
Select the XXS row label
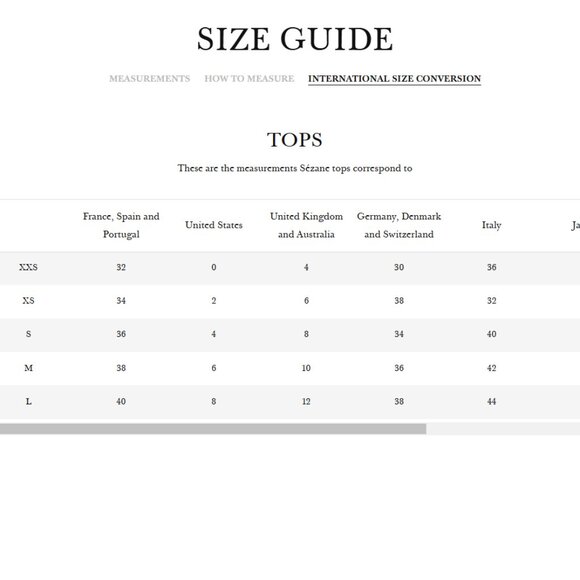(28, 267)
